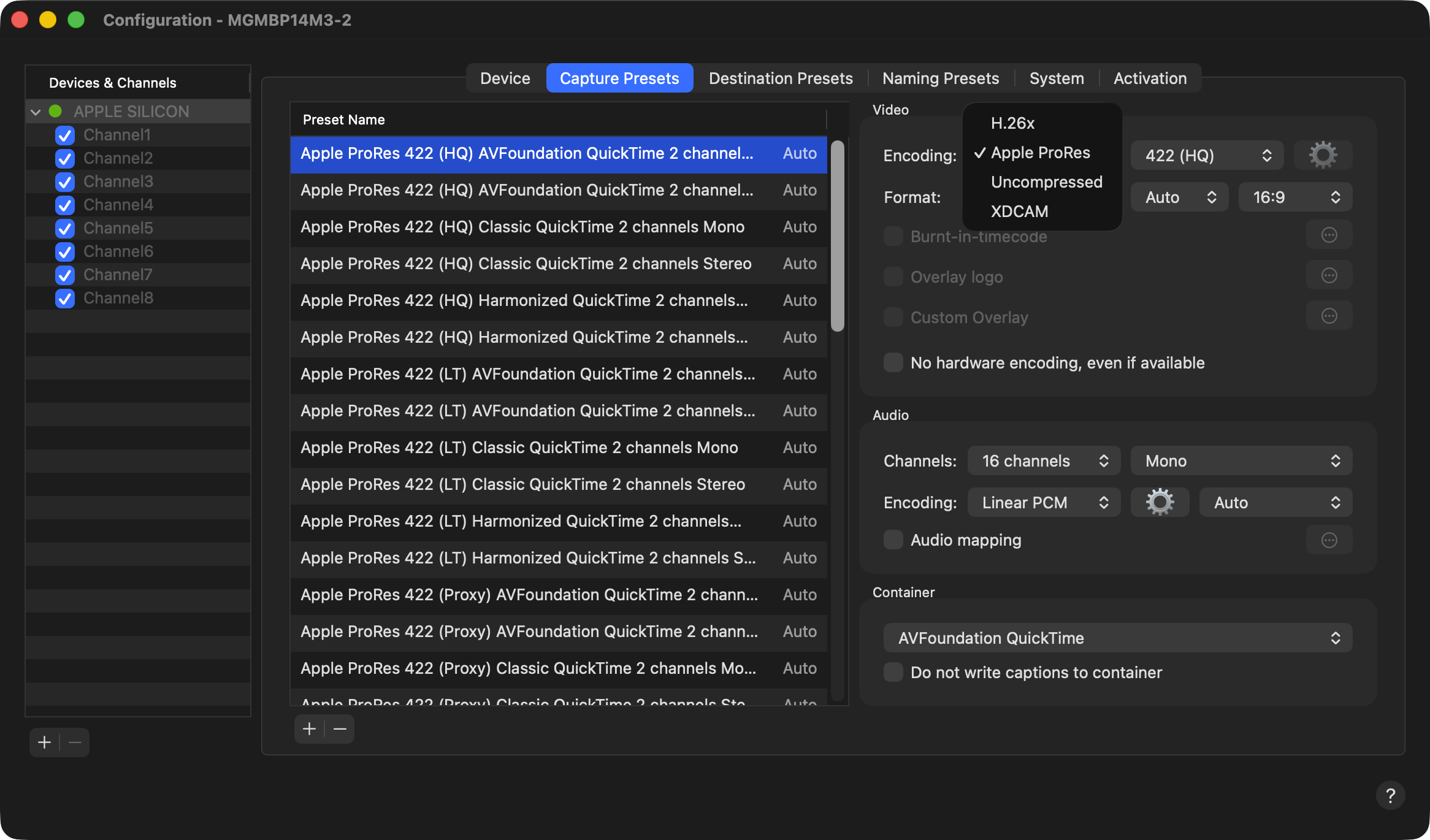
Task: Choose XDCAM from the encoding menu
Action: coord(1019,212)
